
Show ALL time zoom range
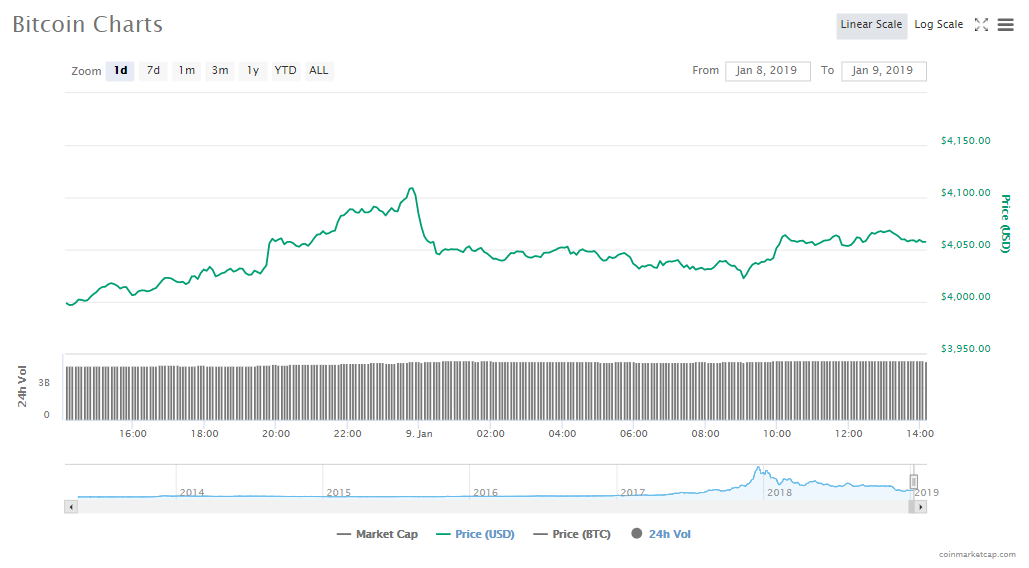click(318, 71)
